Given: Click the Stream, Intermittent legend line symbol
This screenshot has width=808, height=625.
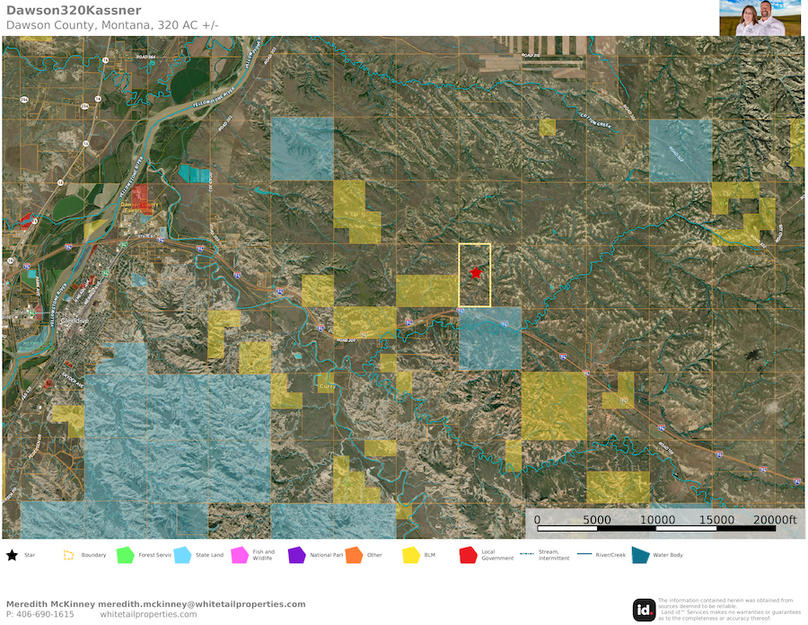Looking at the screenshot, I should click(525, 554).
